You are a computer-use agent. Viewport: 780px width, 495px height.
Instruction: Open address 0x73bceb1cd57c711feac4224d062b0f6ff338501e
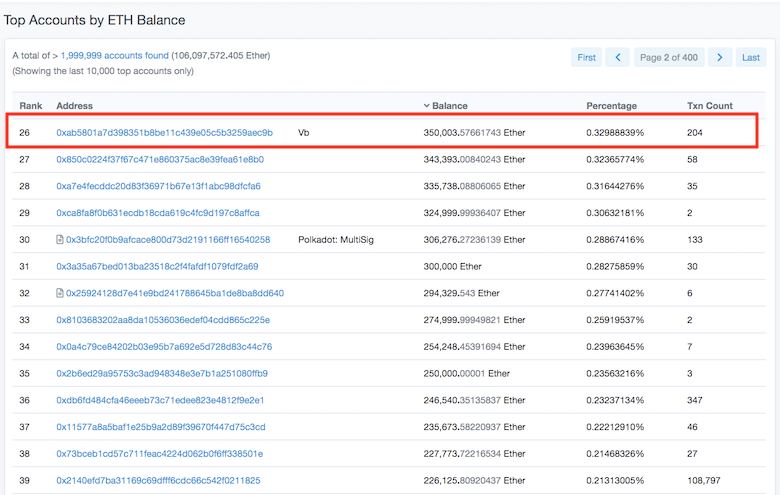160,454
